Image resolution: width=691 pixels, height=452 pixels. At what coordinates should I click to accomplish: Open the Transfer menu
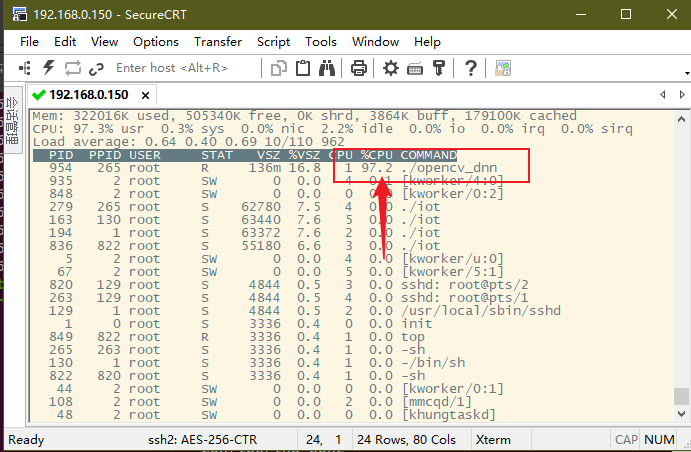218,42
